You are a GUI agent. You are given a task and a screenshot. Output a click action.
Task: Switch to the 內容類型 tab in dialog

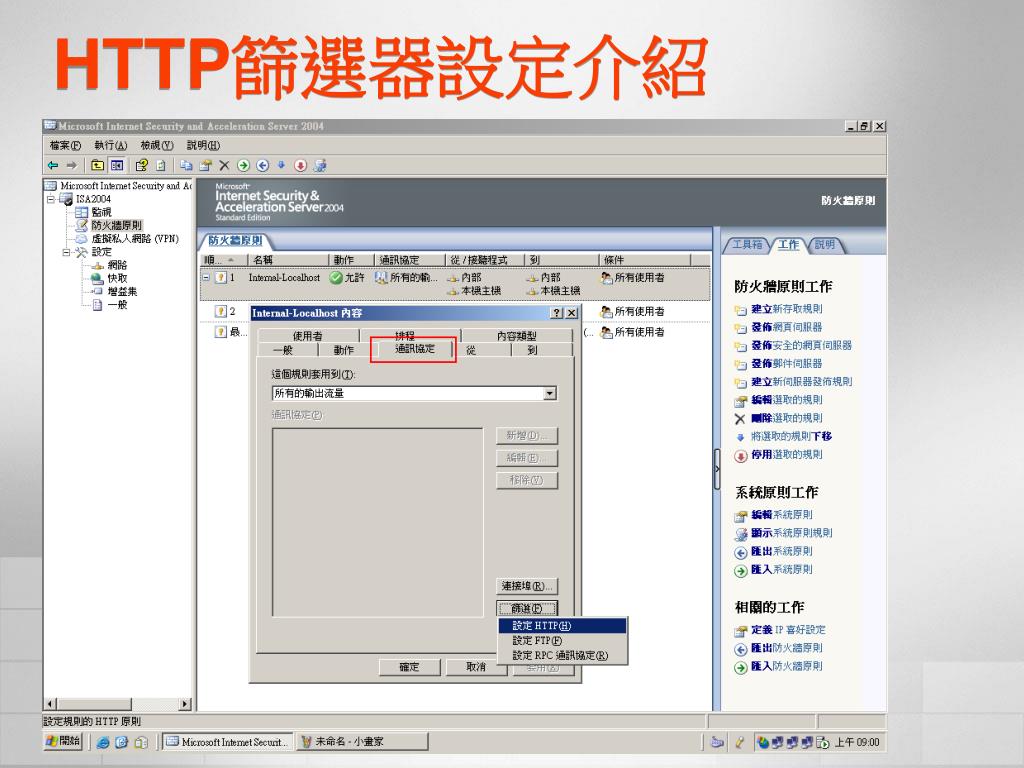coord(517,336)
